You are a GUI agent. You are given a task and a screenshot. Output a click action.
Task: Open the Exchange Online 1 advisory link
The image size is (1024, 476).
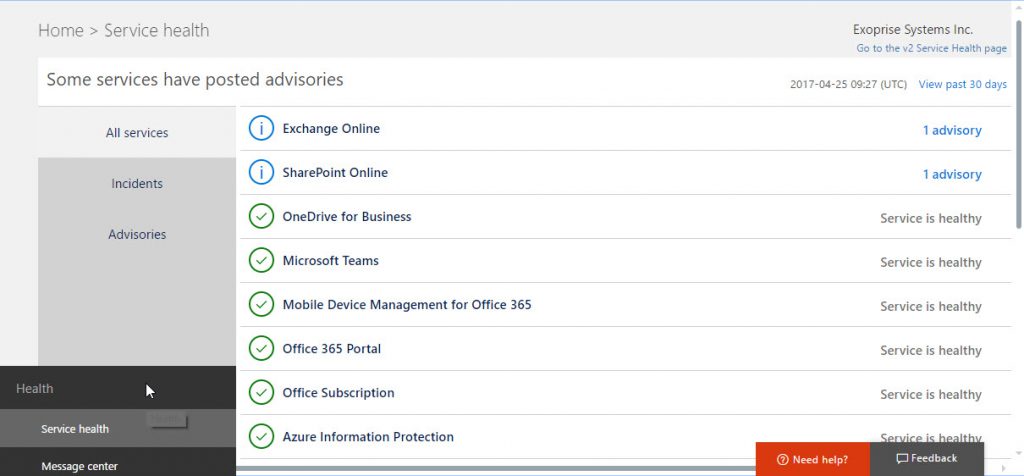(x=952, y=131)
